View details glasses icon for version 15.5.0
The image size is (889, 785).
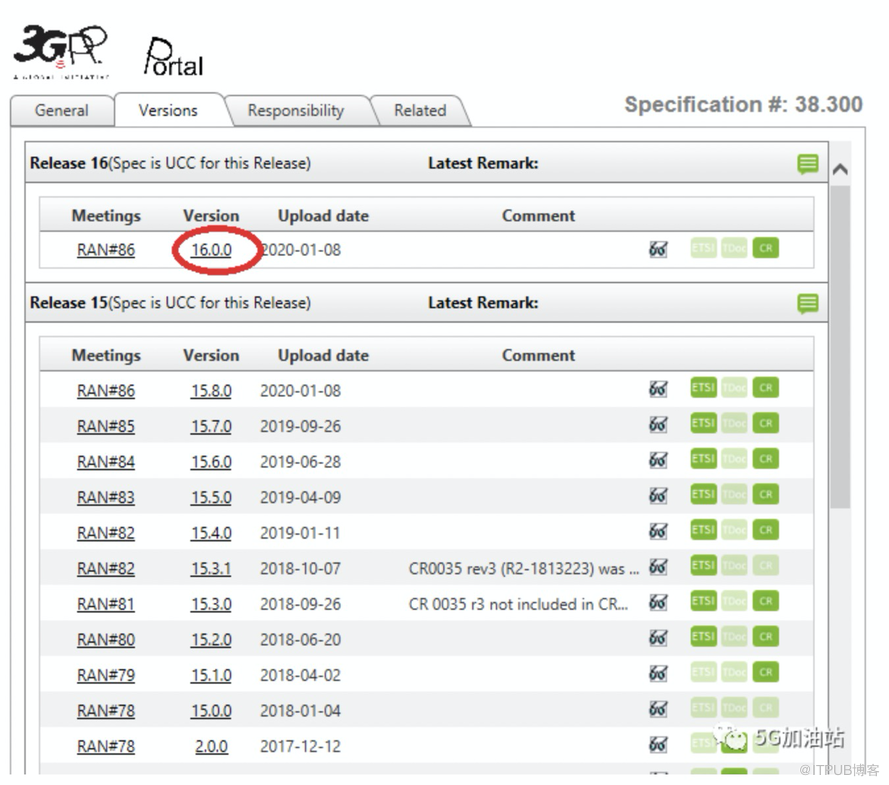658,495
